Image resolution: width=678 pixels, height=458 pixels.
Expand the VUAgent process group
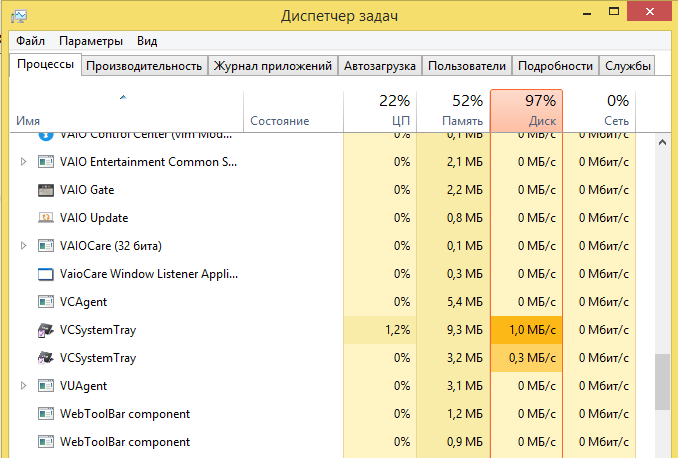[x=25, y=385]
